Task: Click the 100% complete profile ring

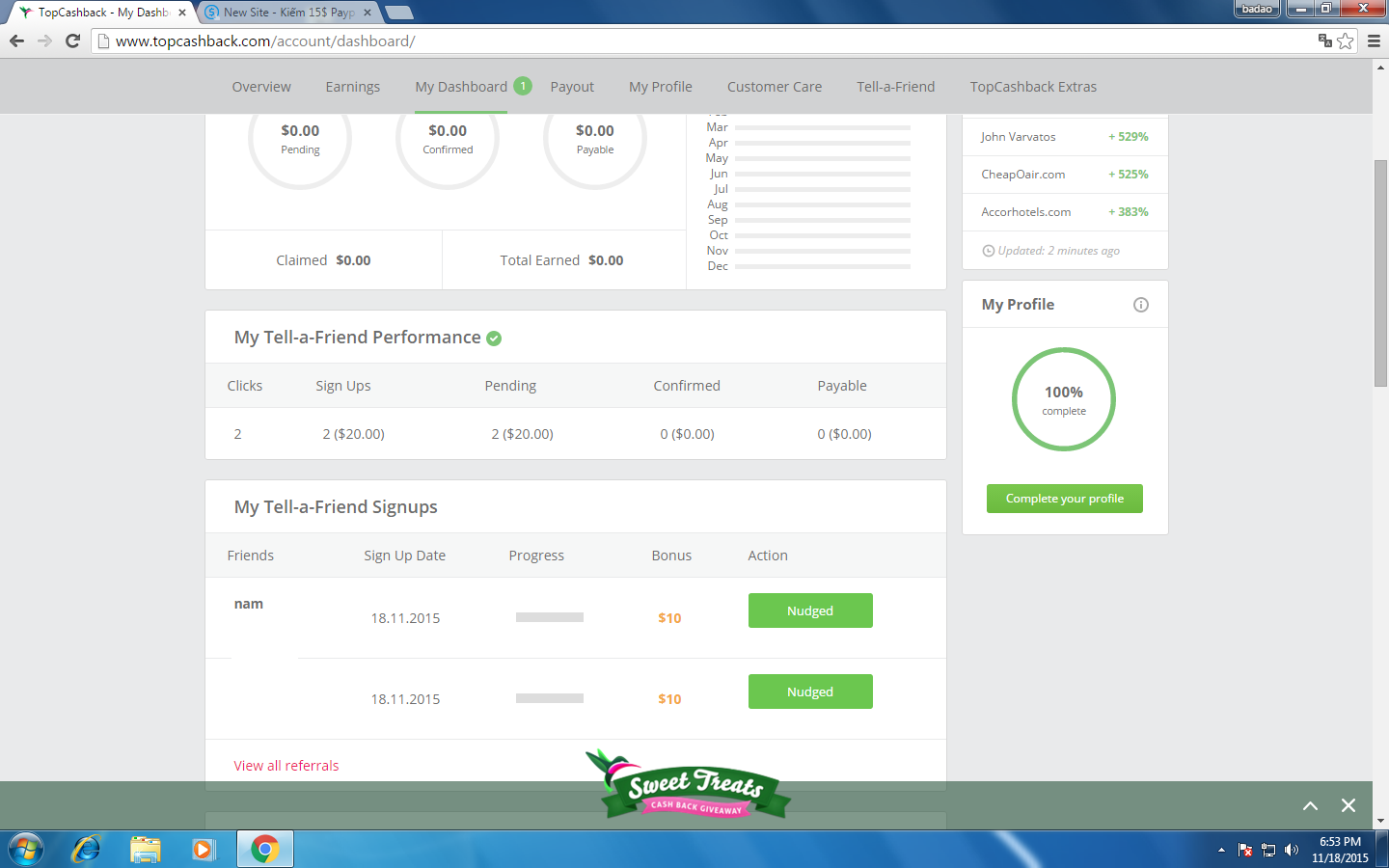Action: (1064, 399)
